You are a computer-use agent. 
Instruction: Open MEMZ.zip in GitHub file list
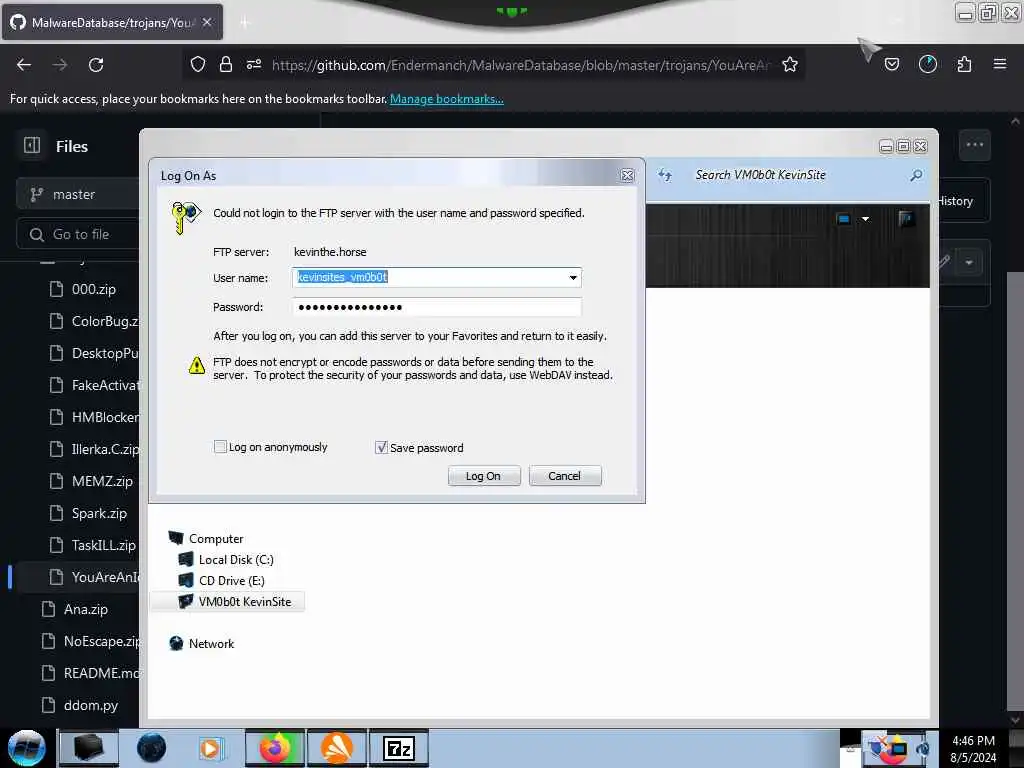(x=102, y=481)
